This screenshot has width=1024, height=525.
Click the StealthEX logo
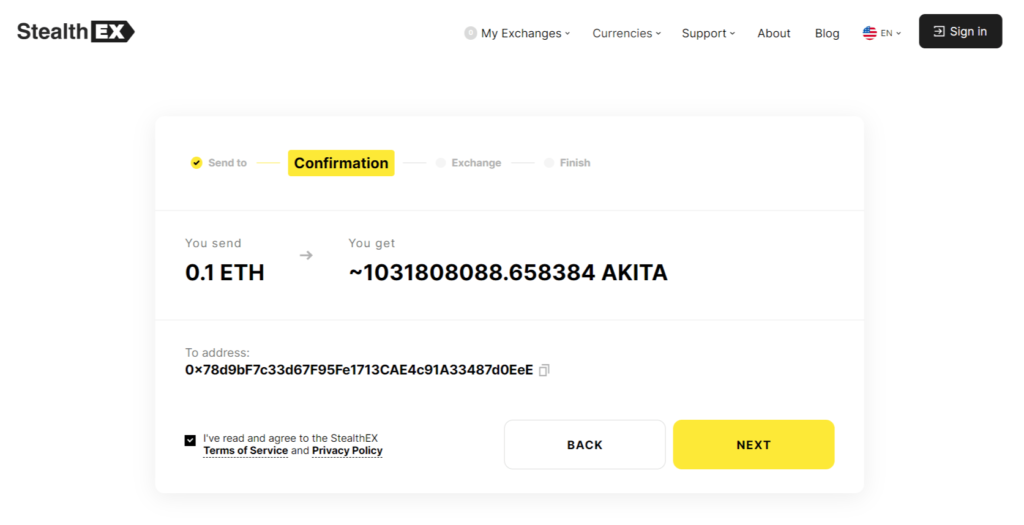(75, 31)
